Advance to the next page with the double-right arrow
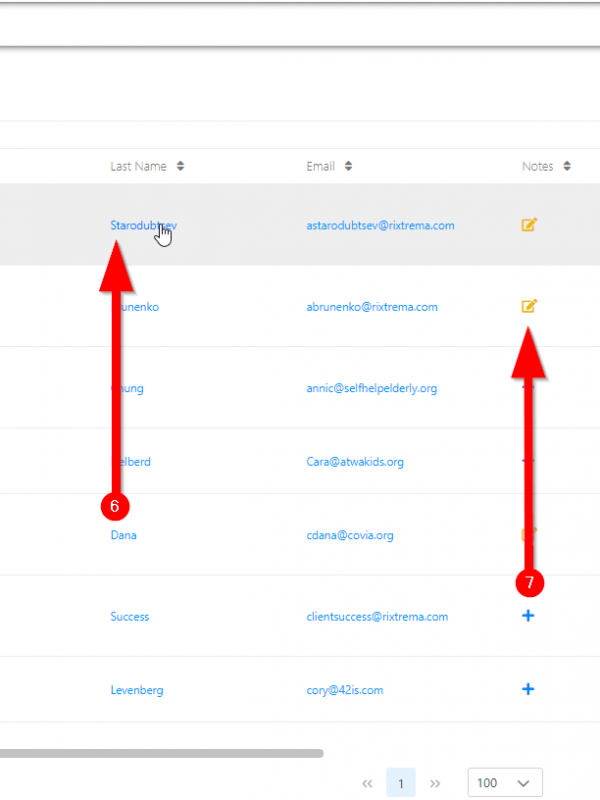Image resolution: width=600 pixels, height=800 pixels. click(435, 783)
